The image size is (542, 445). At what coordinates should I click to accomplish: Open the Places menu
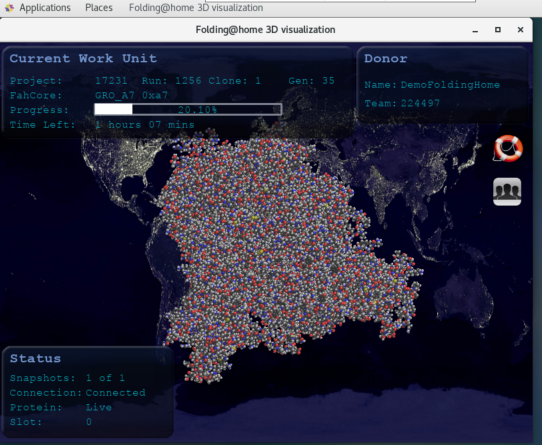coord(99,8)
